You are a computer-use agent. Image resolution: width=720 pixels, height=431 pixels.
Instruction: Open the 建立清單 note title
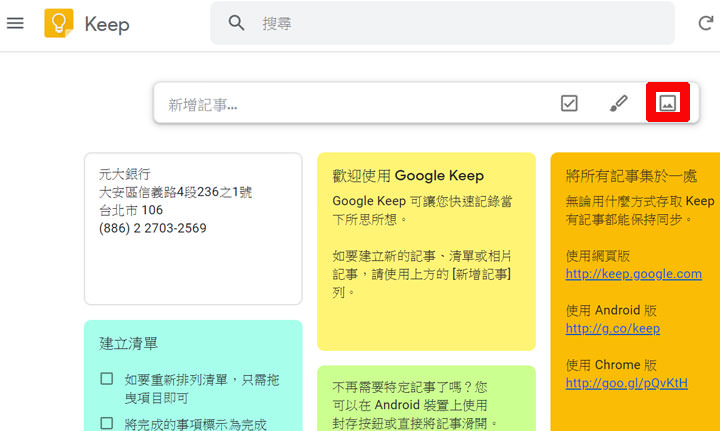tap(128, 343)
